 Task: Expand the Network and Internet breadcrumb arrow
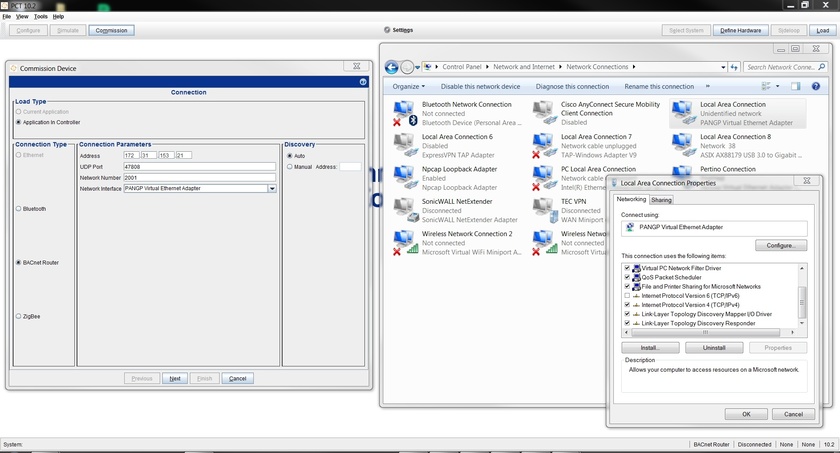coord(560,67)
